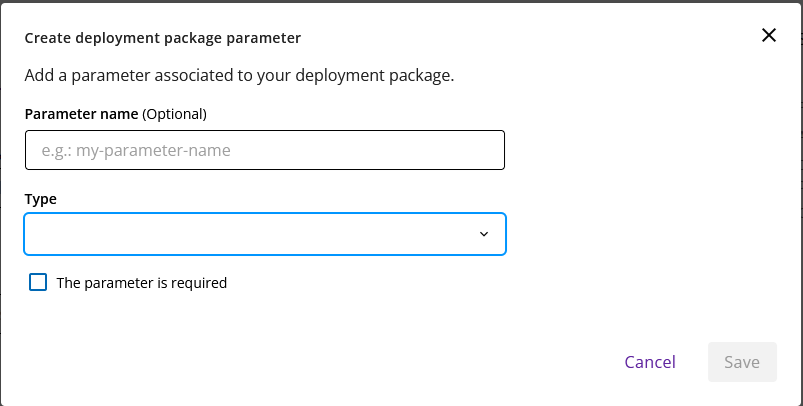
Task: Click the greyed-out Save button at bottom right
Action: (x=742, y=362)
